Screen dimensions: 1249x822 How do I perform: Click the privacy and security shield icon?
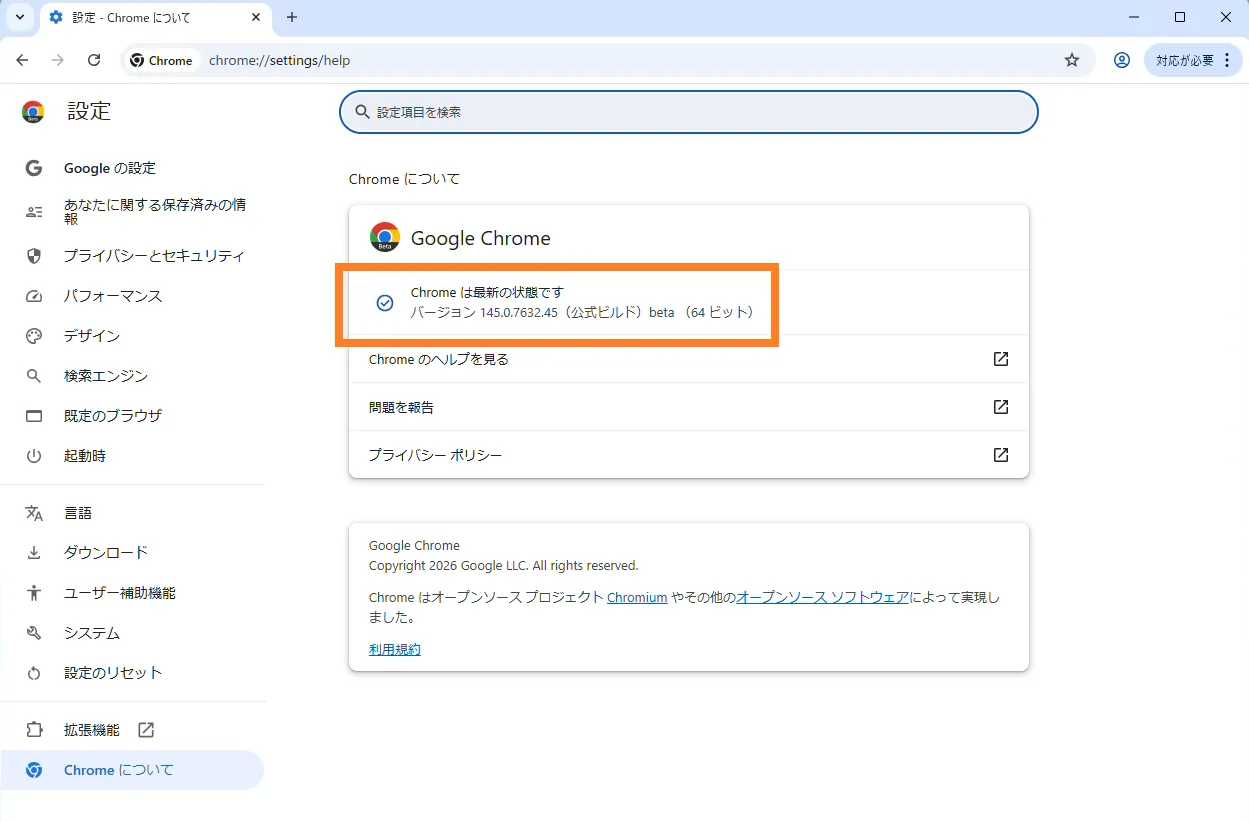(34, 256)
